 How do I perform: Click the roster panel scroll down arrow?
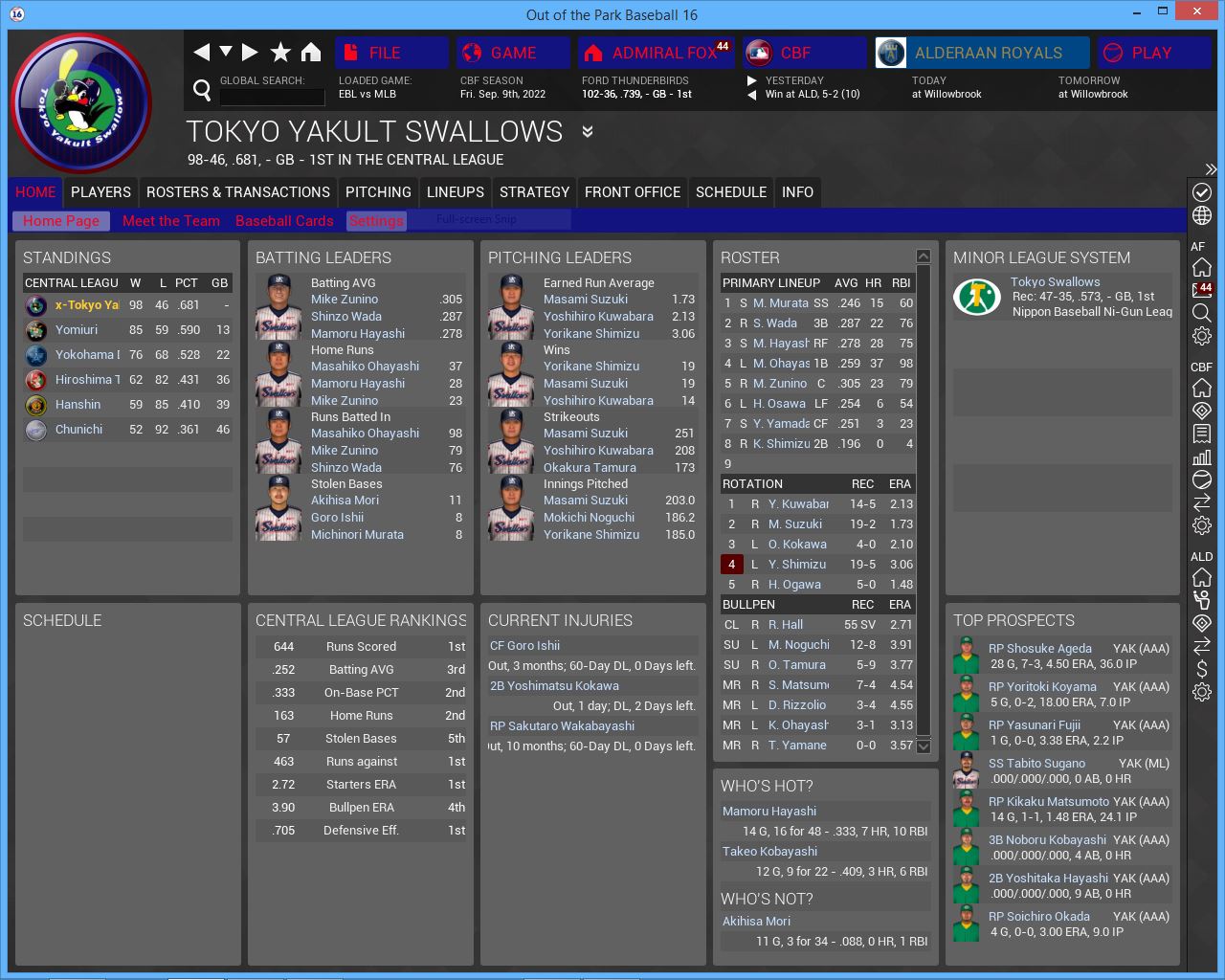pyautogui.click(x=923, y=746)
